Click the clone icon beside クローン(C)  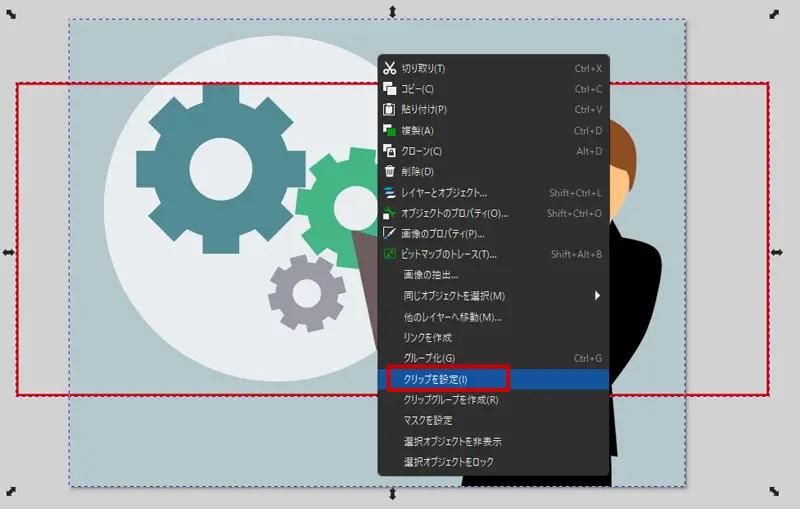click(x=390, y=151)
